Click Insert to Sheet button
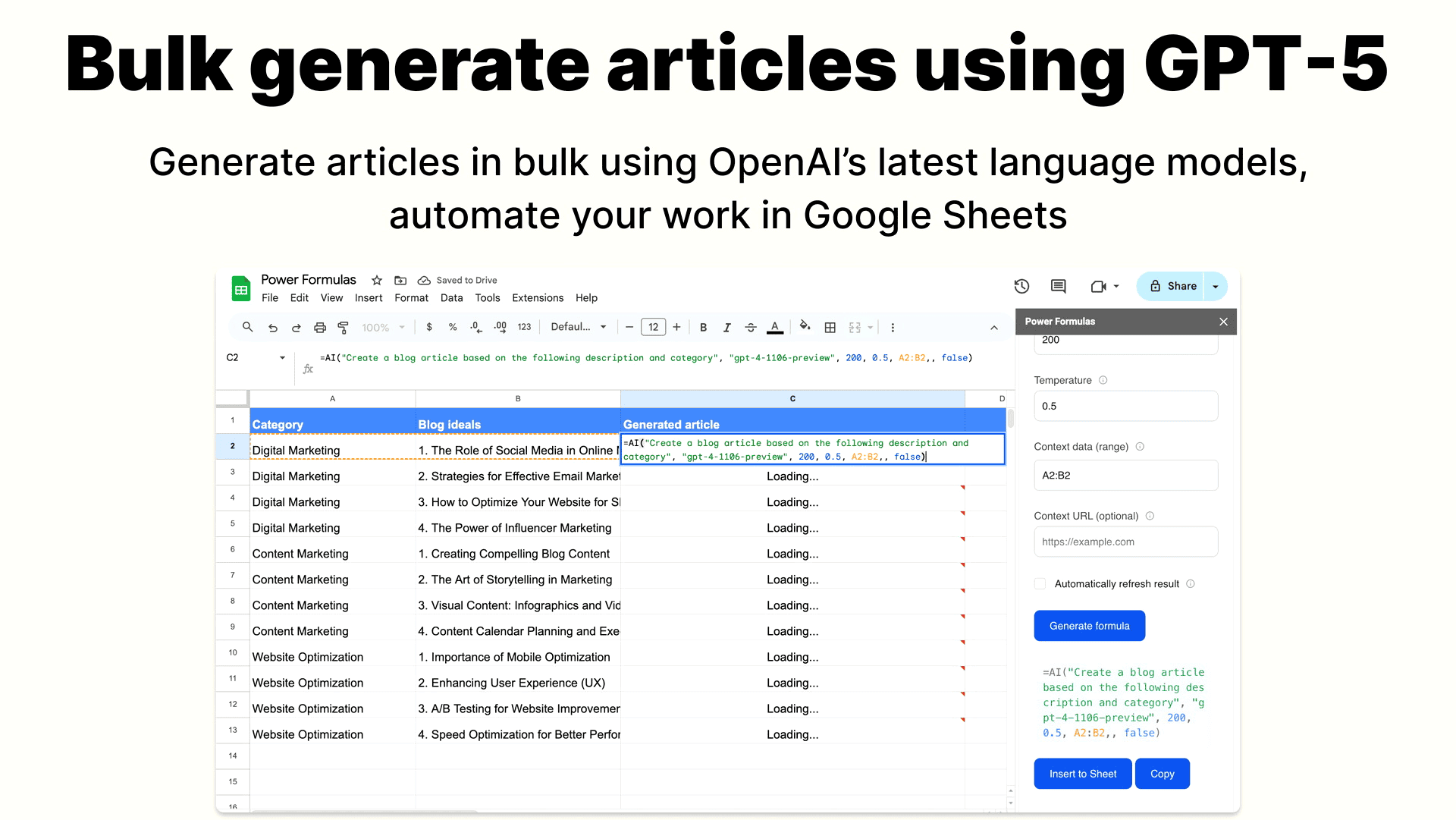The height and width of the screenshot is (820, 1456). tap(1083, 774)
